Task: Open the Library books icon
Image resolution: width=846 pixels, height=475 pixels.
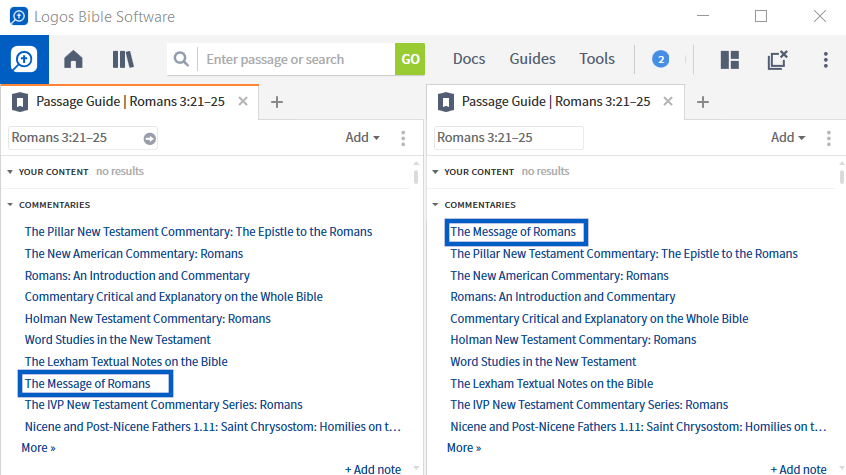Action: pyautogui.click(x=123, y=59)
